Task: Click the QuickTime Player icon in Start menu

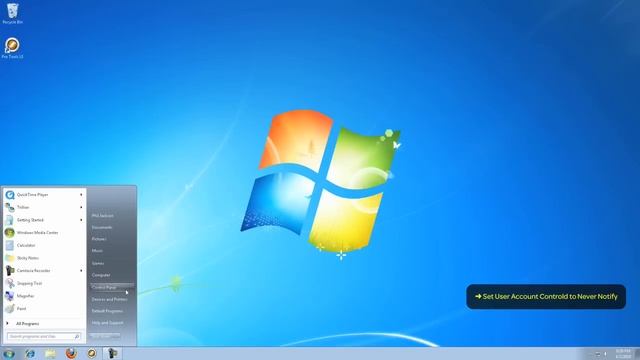Action: pyautogui.click(x=10, y=195)
